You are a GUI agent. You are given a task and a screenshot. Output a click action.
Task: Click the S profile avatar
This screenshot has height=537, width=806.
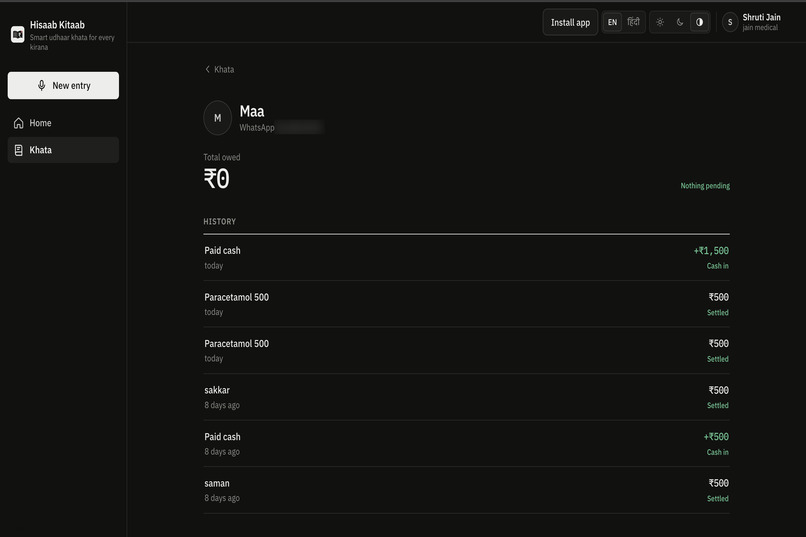click(x=730, y=22)
